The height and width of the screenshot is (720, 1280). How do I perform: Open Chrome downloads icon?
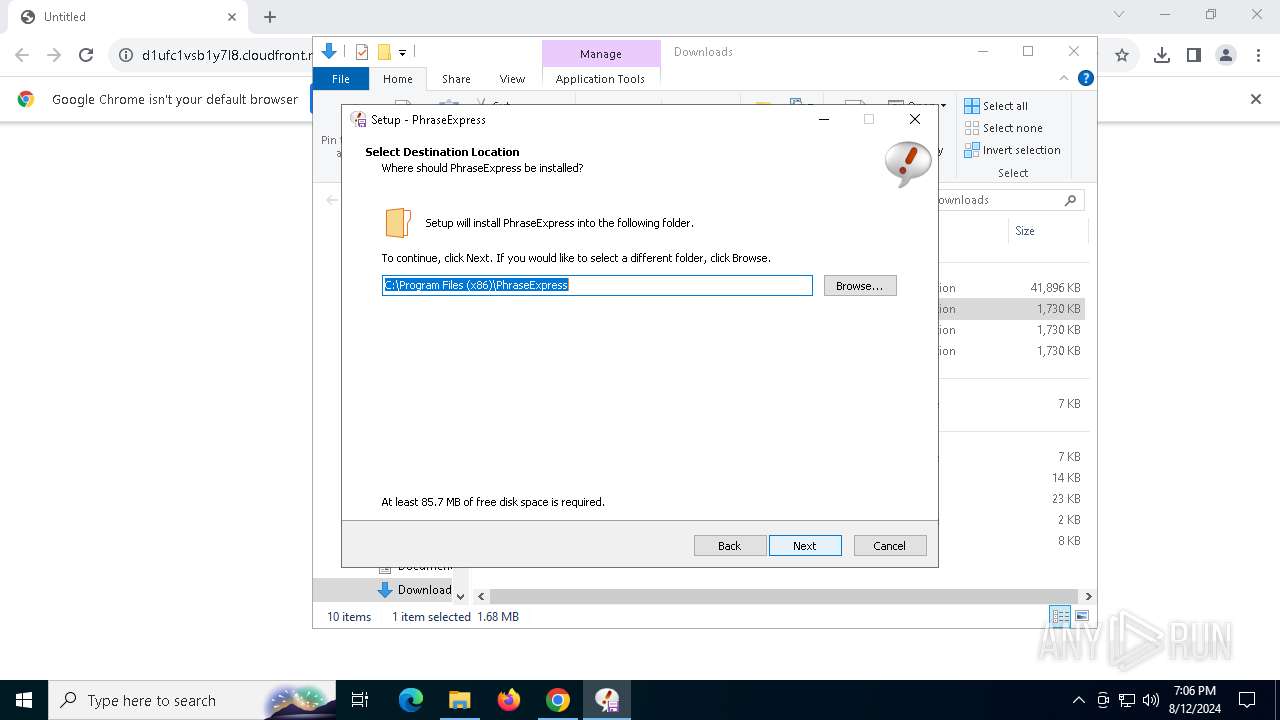1161,55
